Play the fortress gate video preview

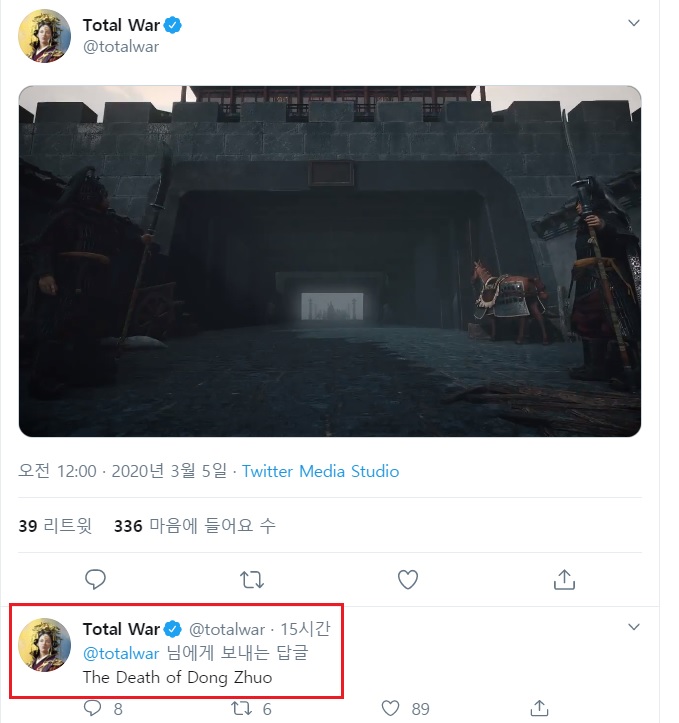point(330,261)
